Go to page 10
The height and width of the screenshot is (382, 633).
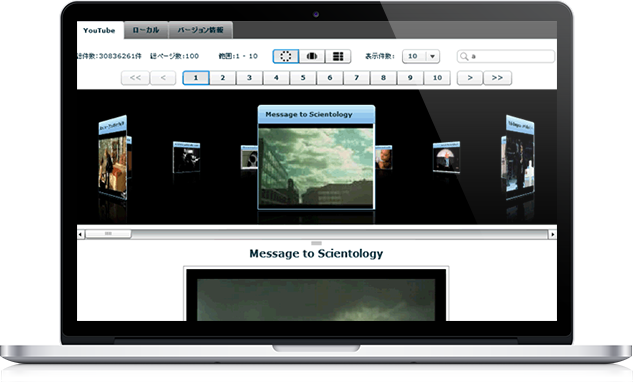tap(437, 78)
